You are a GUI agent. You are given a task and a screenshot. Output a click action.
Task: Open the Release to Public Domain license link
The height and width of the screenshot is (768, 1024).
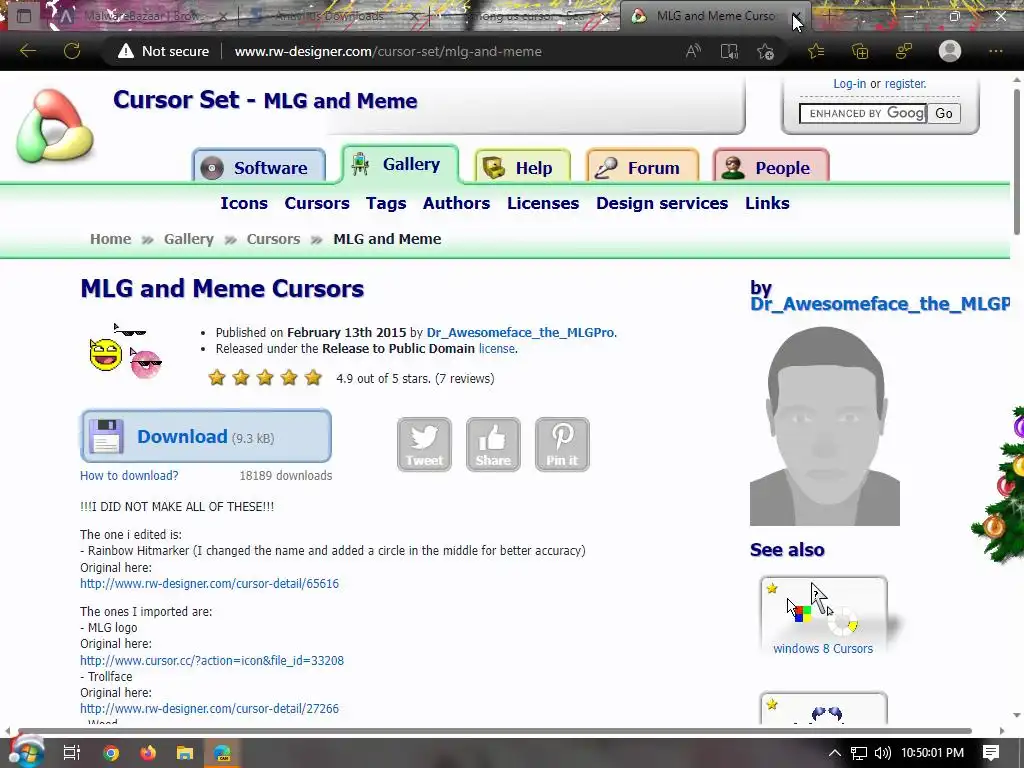coord(497,349)
